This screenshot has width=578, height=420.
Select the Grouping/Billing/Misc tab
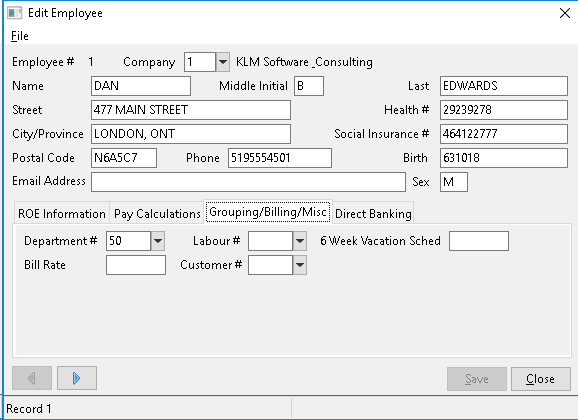(x=268, y=212)
